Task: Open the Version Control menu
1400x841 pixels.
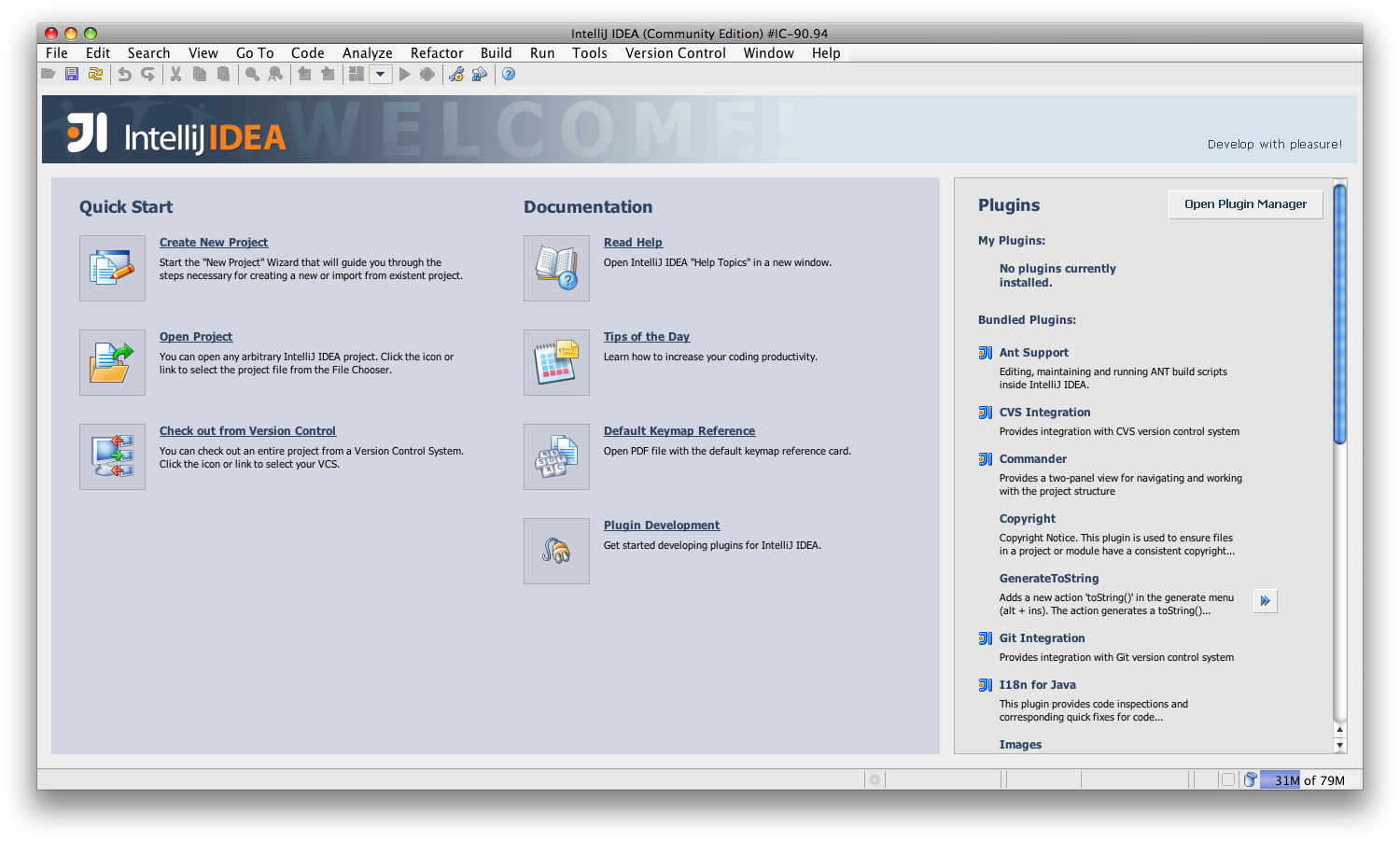Action: pos(676,53)
